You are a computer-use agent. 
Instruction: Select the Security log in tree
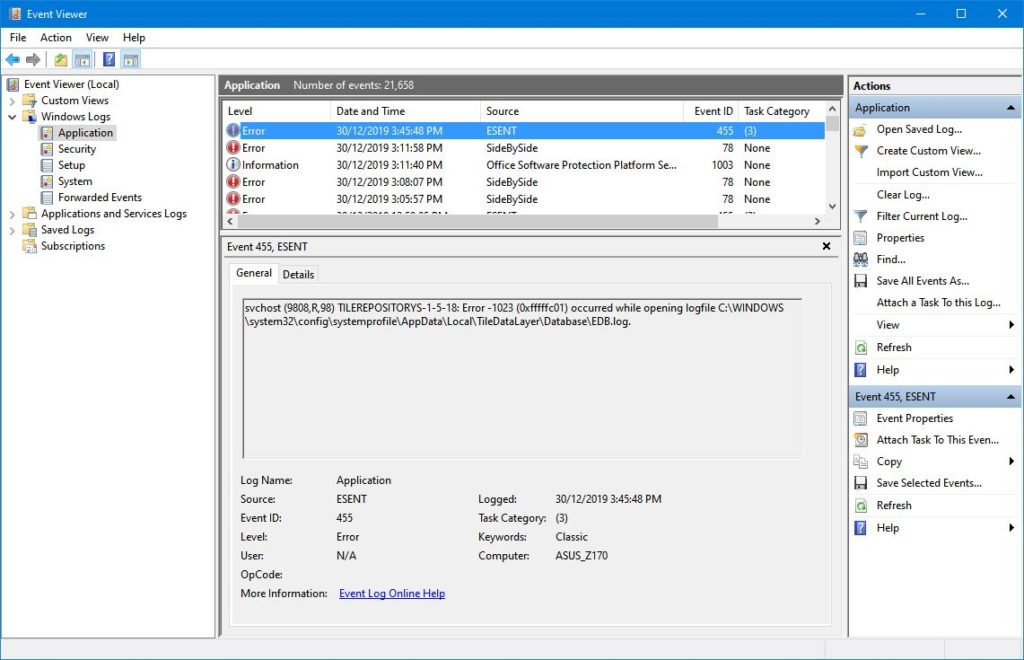[76, 149]
